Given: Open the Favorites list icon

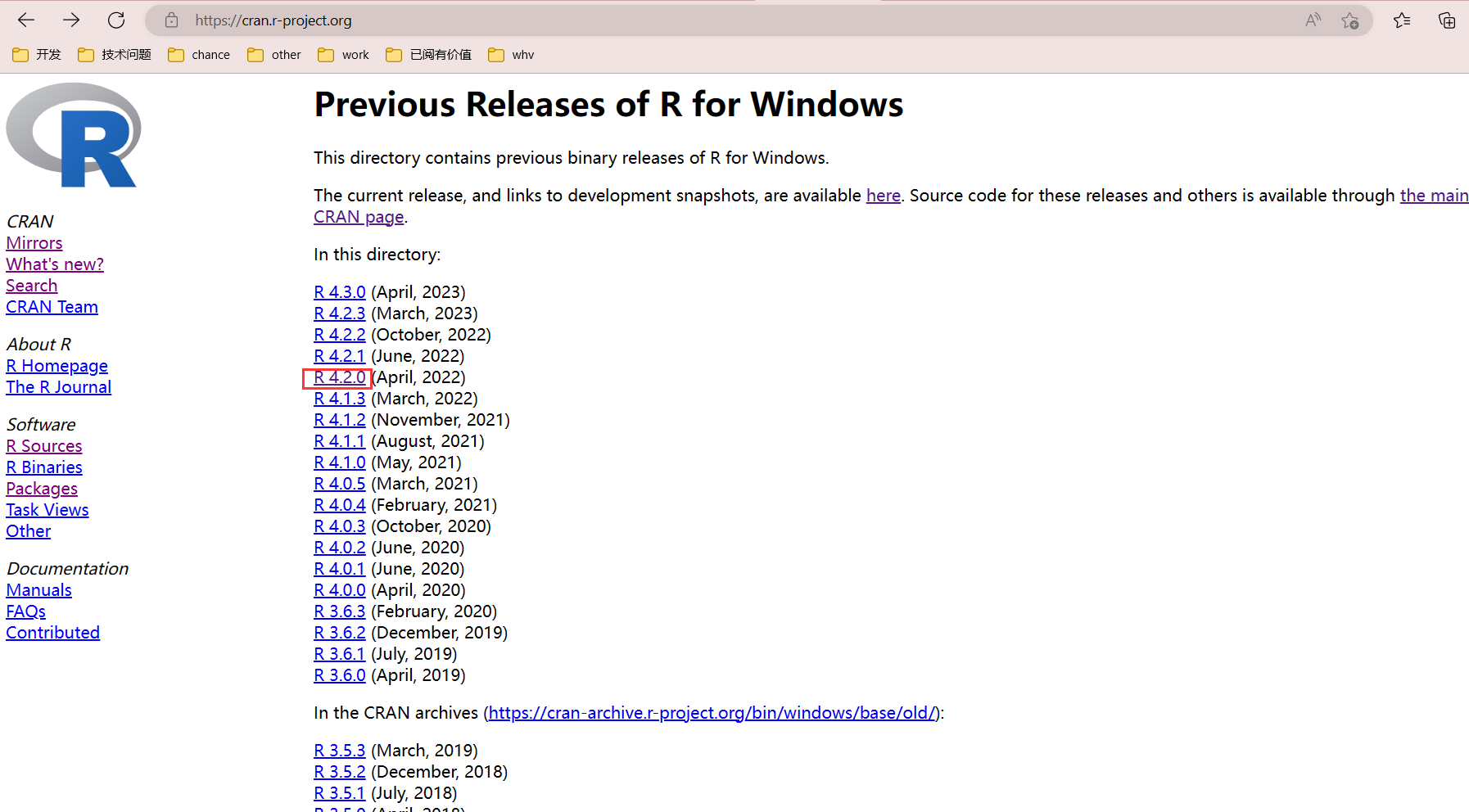Looking at the screenshot, I should 1402,20.
